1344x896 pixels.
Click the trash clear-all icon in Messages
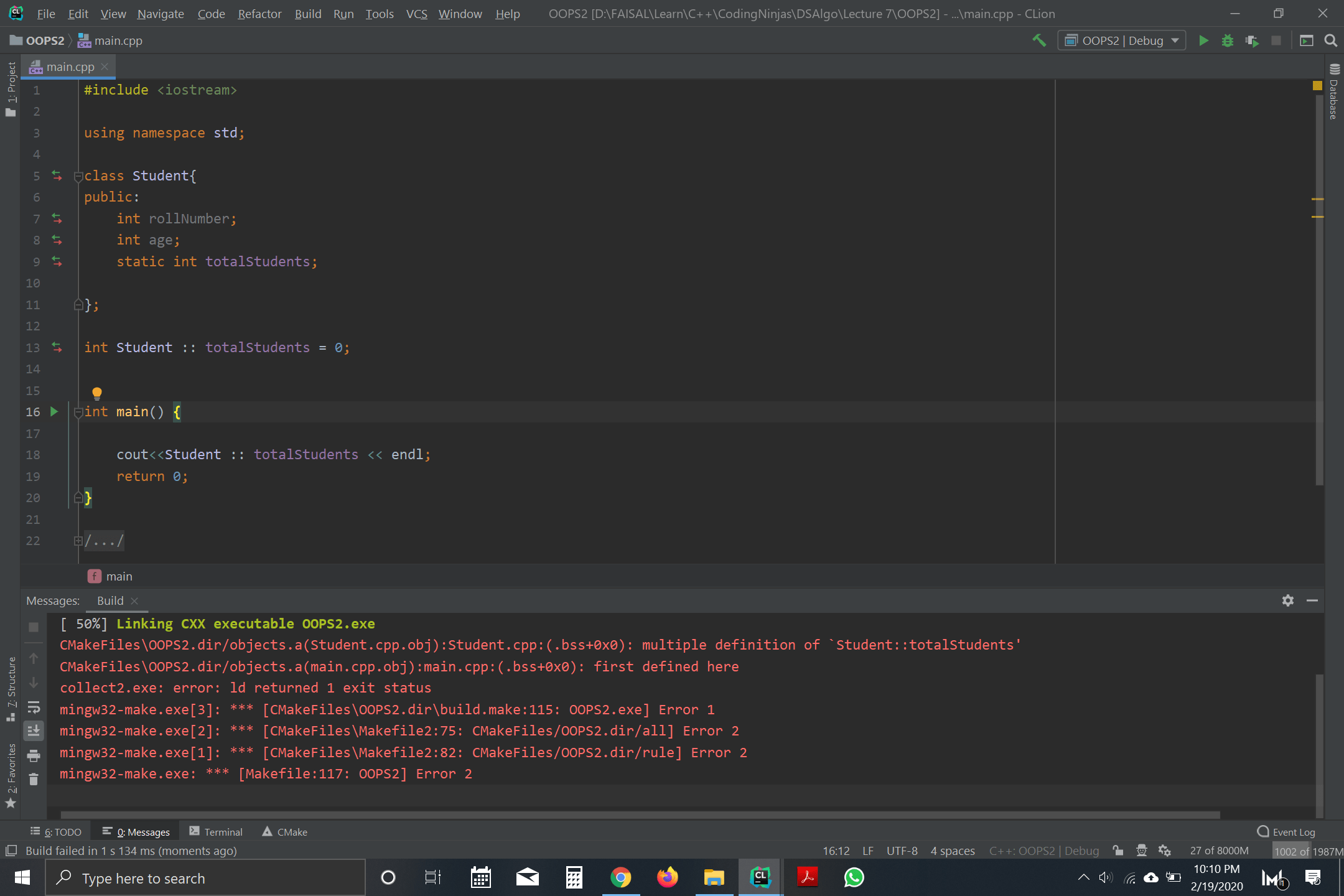click(x=34, y=779)
